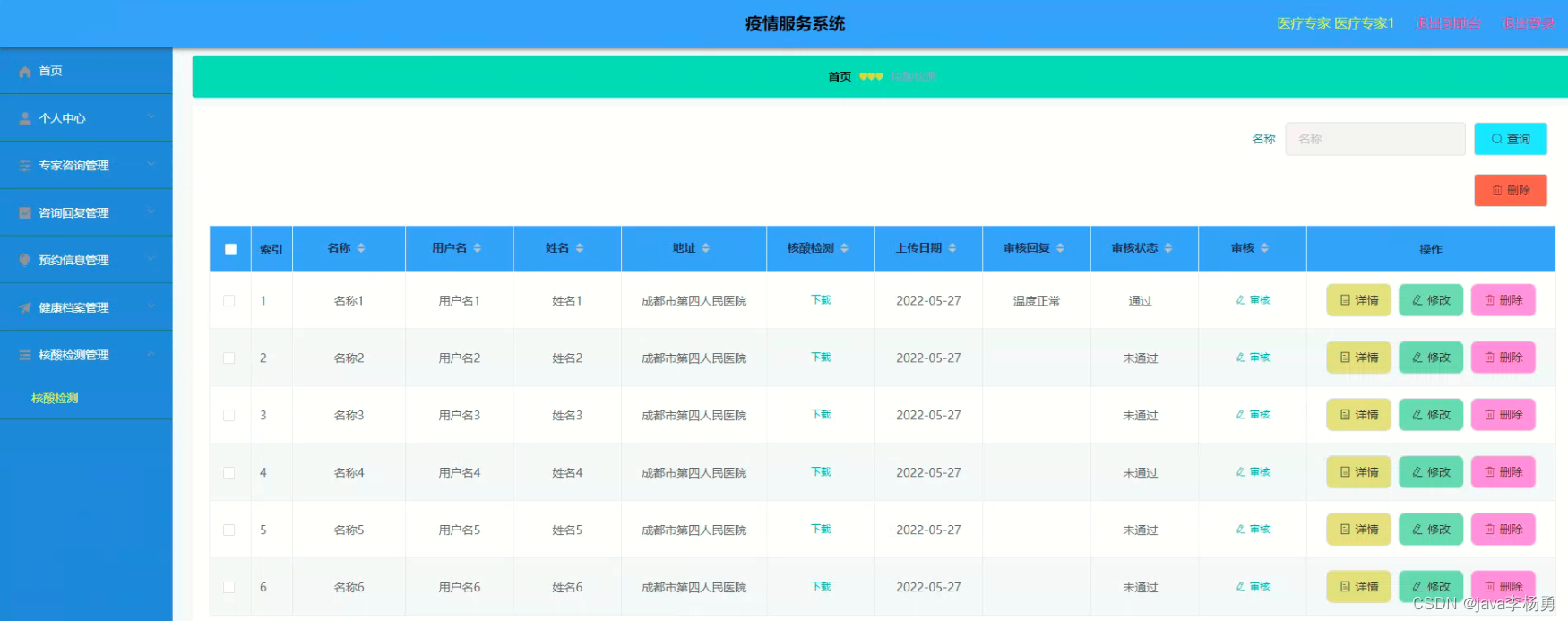Sort by 名称 column using sort arrows
The image size is (1568, 621).
pyautogui.click(x=361, y=248)
